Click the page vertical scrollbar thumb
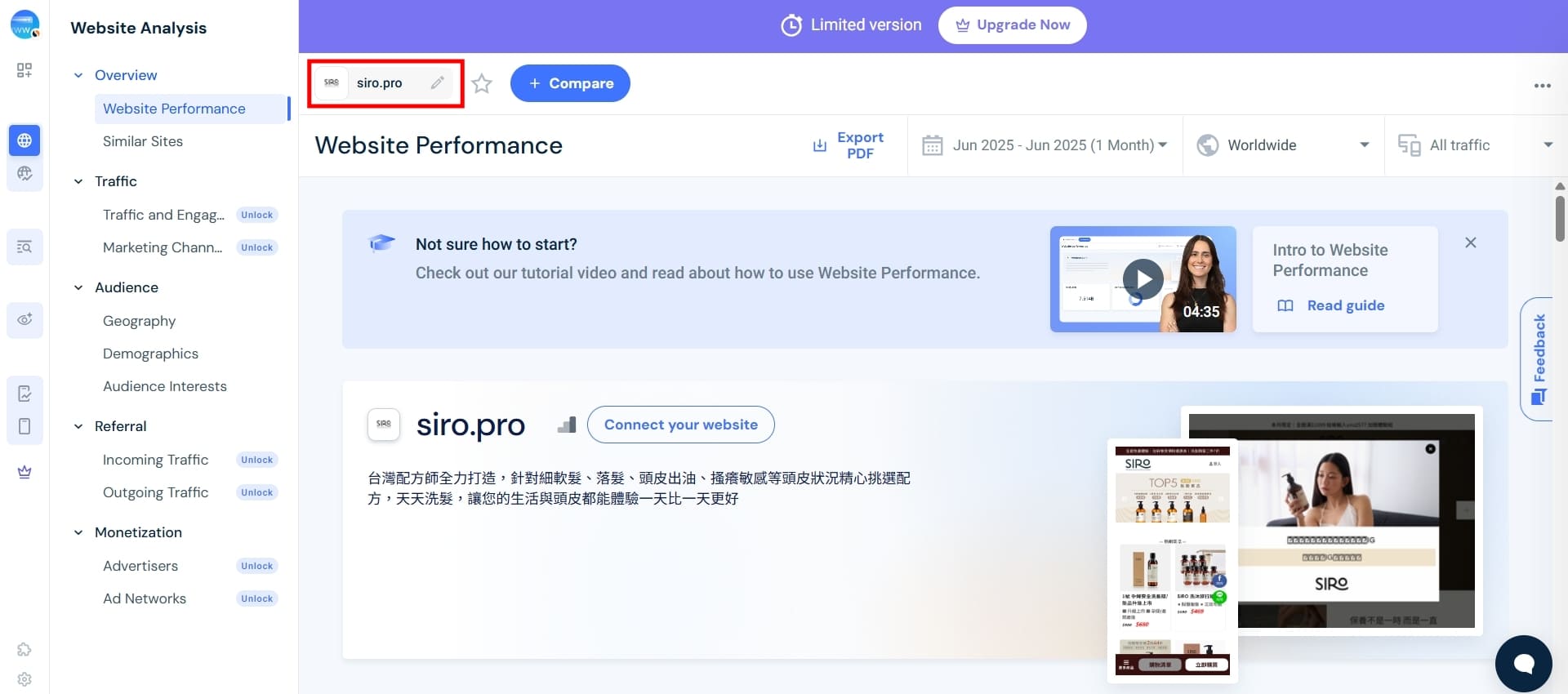This screenshot has height=694, width=1568. (1560, 218)
